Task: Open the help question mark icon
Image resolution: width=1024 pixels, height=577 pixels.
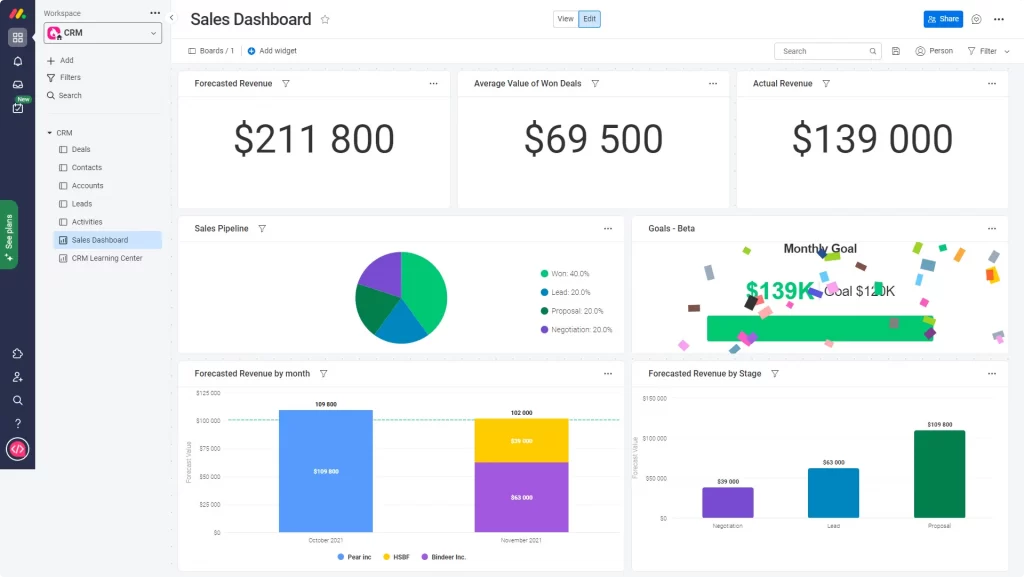Action: 18,424
